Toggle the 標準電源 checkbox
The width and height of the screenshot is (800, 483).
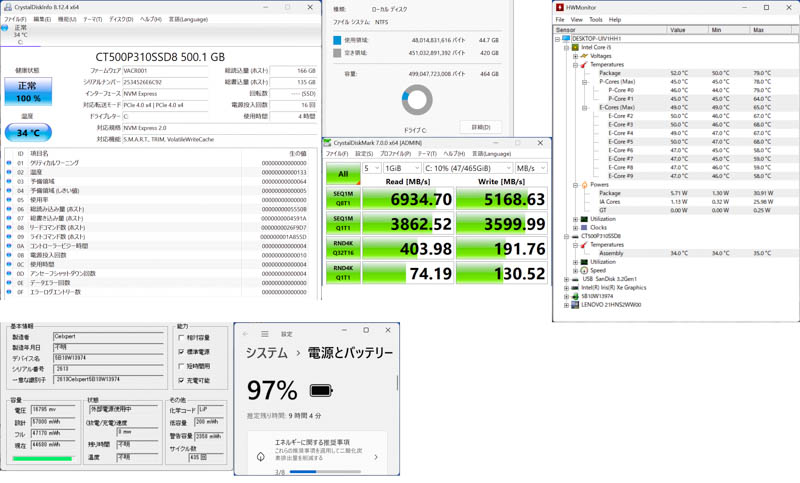click(x=181, y=352)
